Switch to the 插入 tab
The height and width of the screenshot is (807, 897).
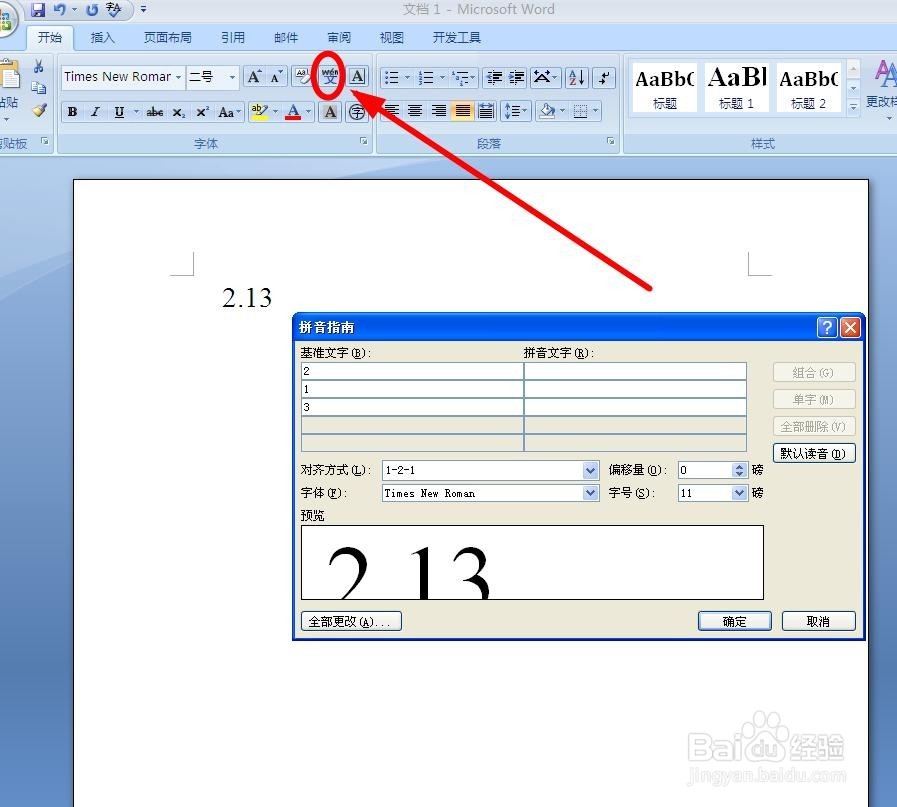click(102, 38)
